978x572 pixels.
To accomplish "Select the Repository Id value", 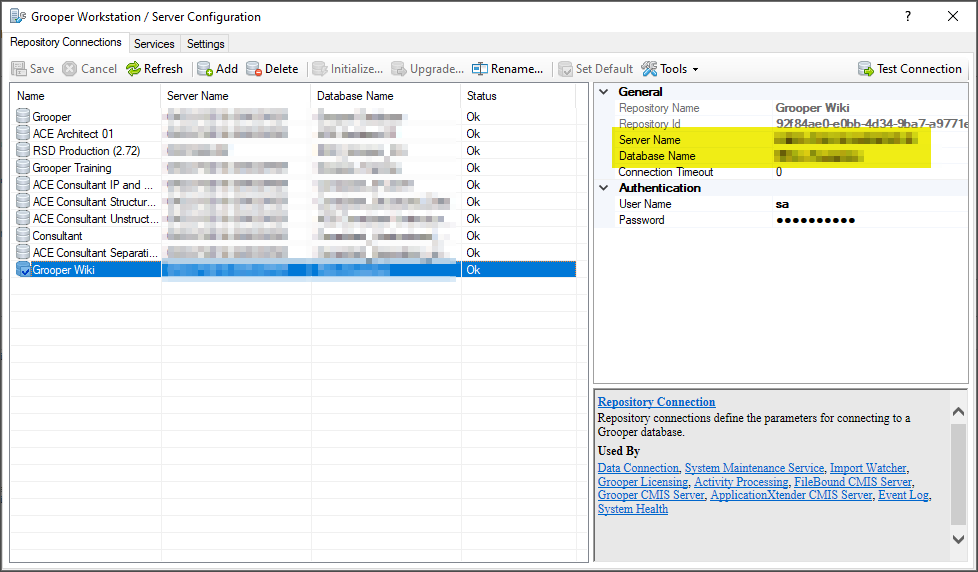I will click(x=872, y=124).
